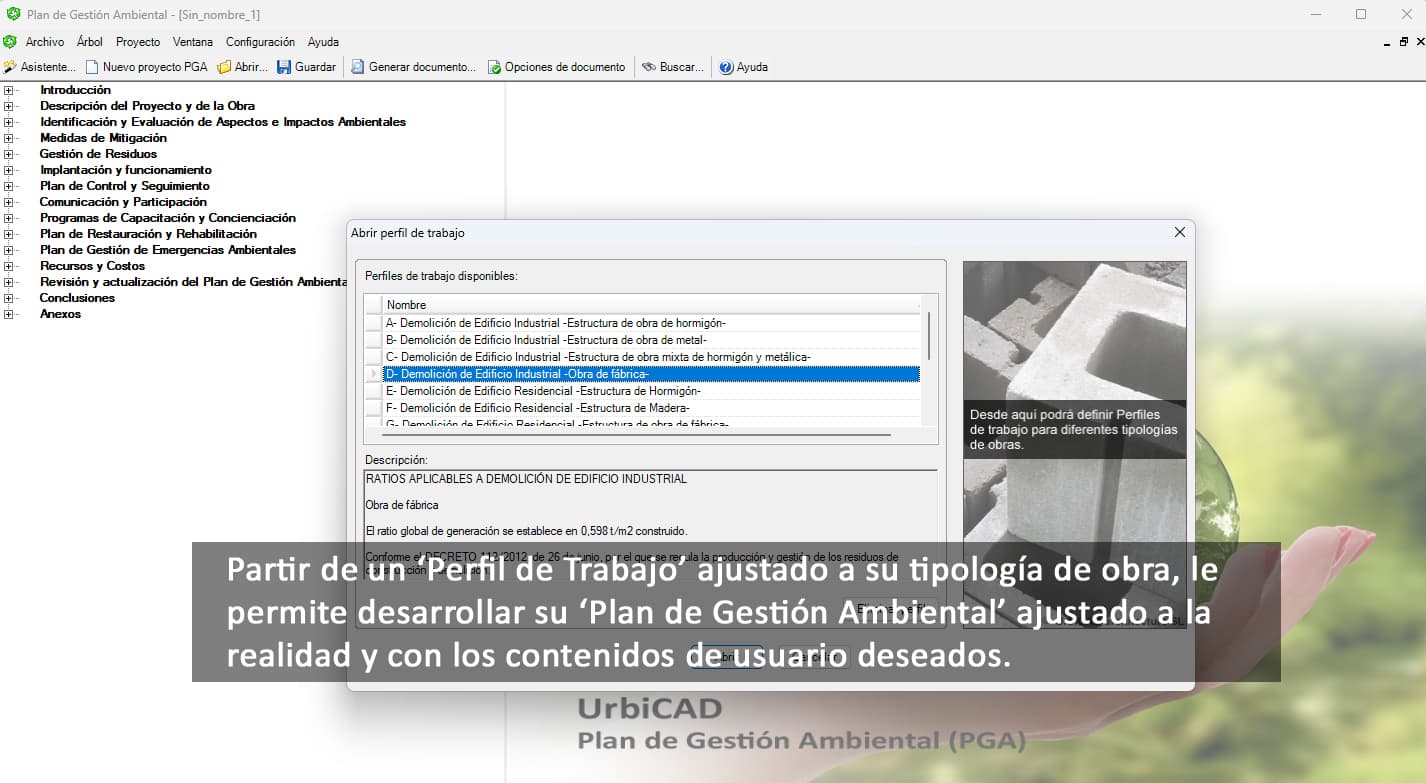Open the Configuración menu
This screenshot has height=783, width=1426.
pyautogui.click(x=260, y=42)
